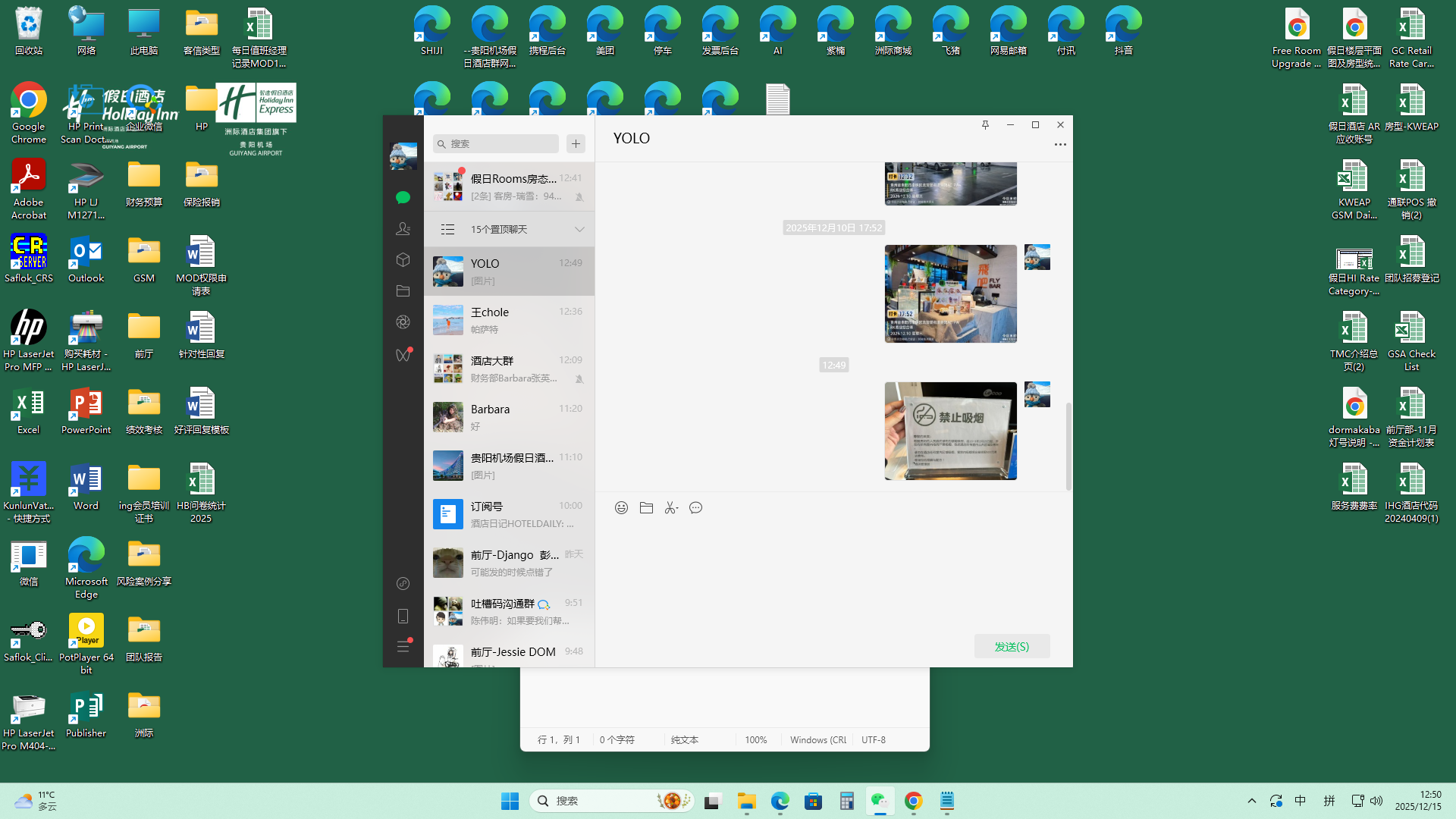Open the WeChat settings hamburger menu
This screenshot has height=819, width=1456.
(x=403, y=647)
